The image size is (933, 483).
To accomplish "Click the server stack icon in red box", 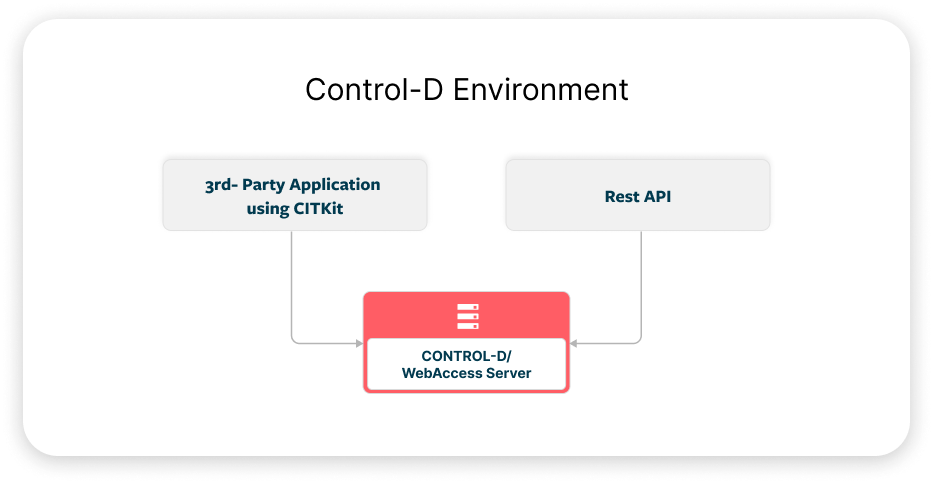I will pyautogui.click(x=467, y=316).
